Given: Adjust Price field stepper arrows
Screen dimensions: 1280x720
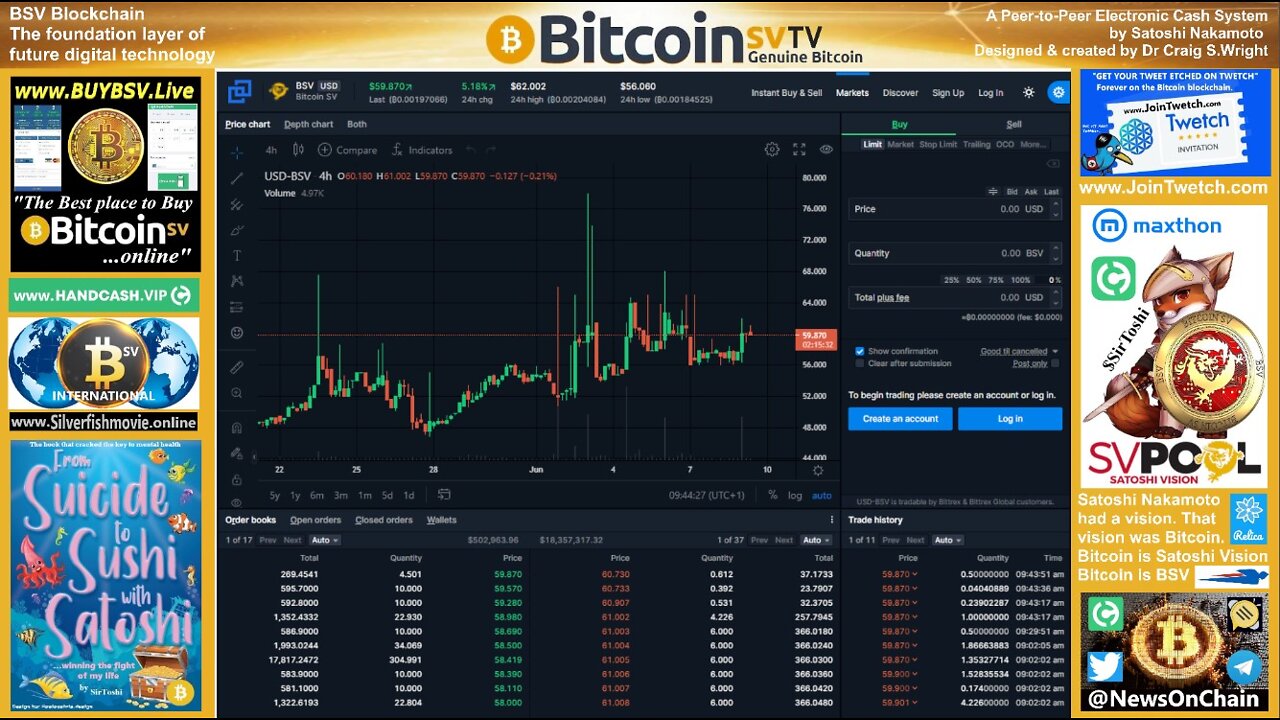Looking at the screenshot, I should (x=1056, y=209).
